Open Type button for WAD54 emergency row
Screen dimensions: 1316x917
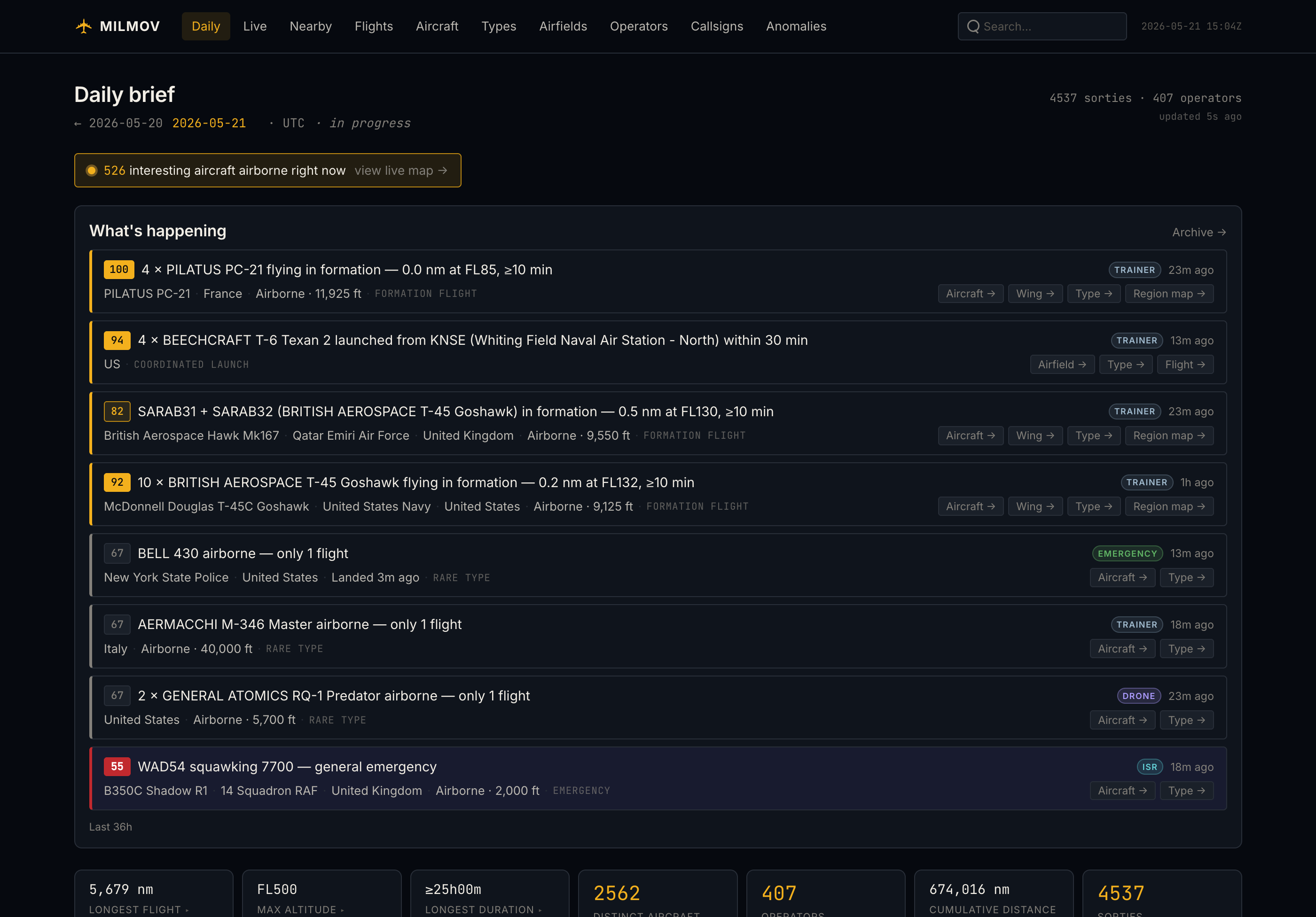[1186, 791]
